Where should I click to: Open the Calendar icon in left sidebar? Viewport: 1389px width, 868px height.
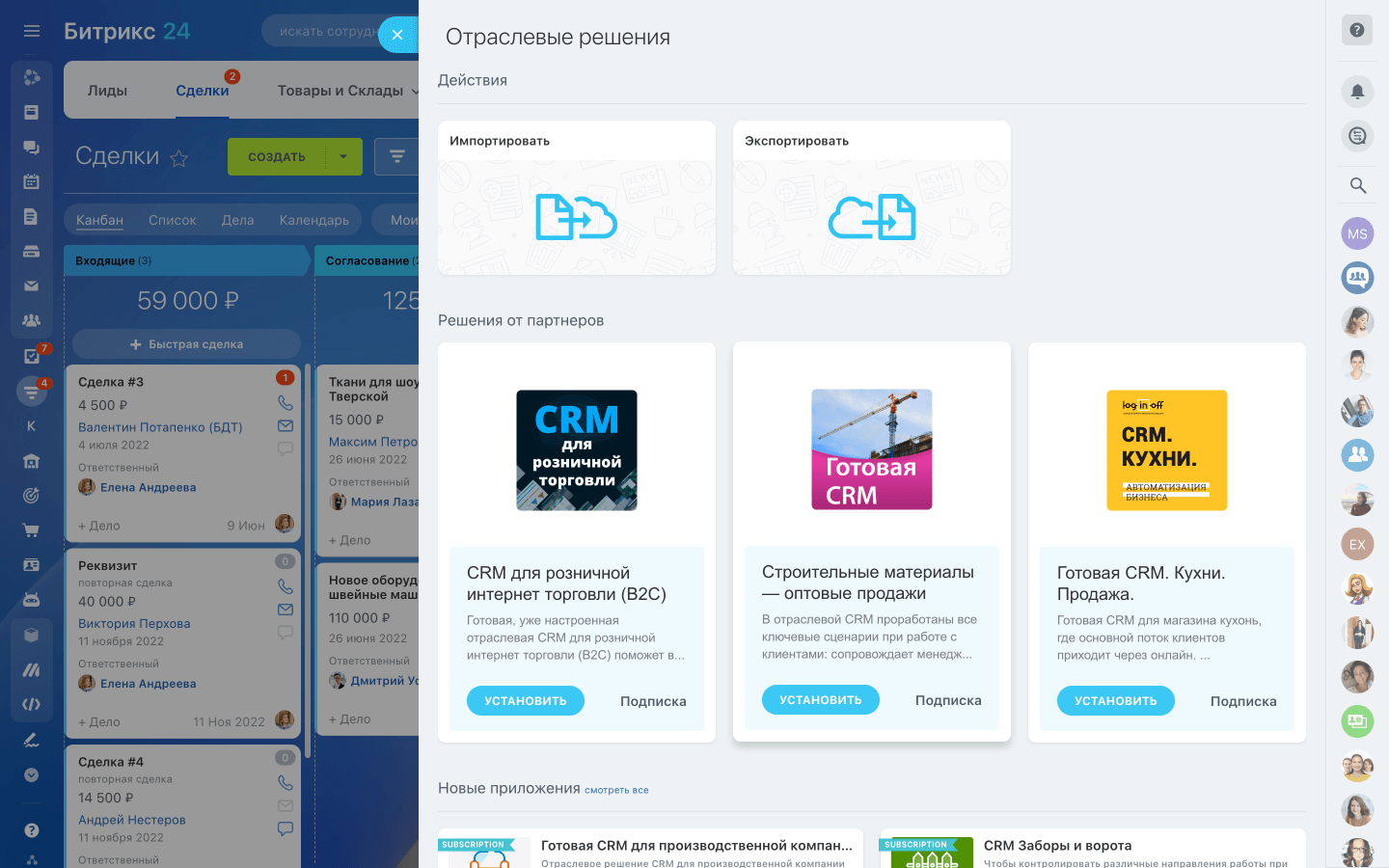click(x=32, y=180)
